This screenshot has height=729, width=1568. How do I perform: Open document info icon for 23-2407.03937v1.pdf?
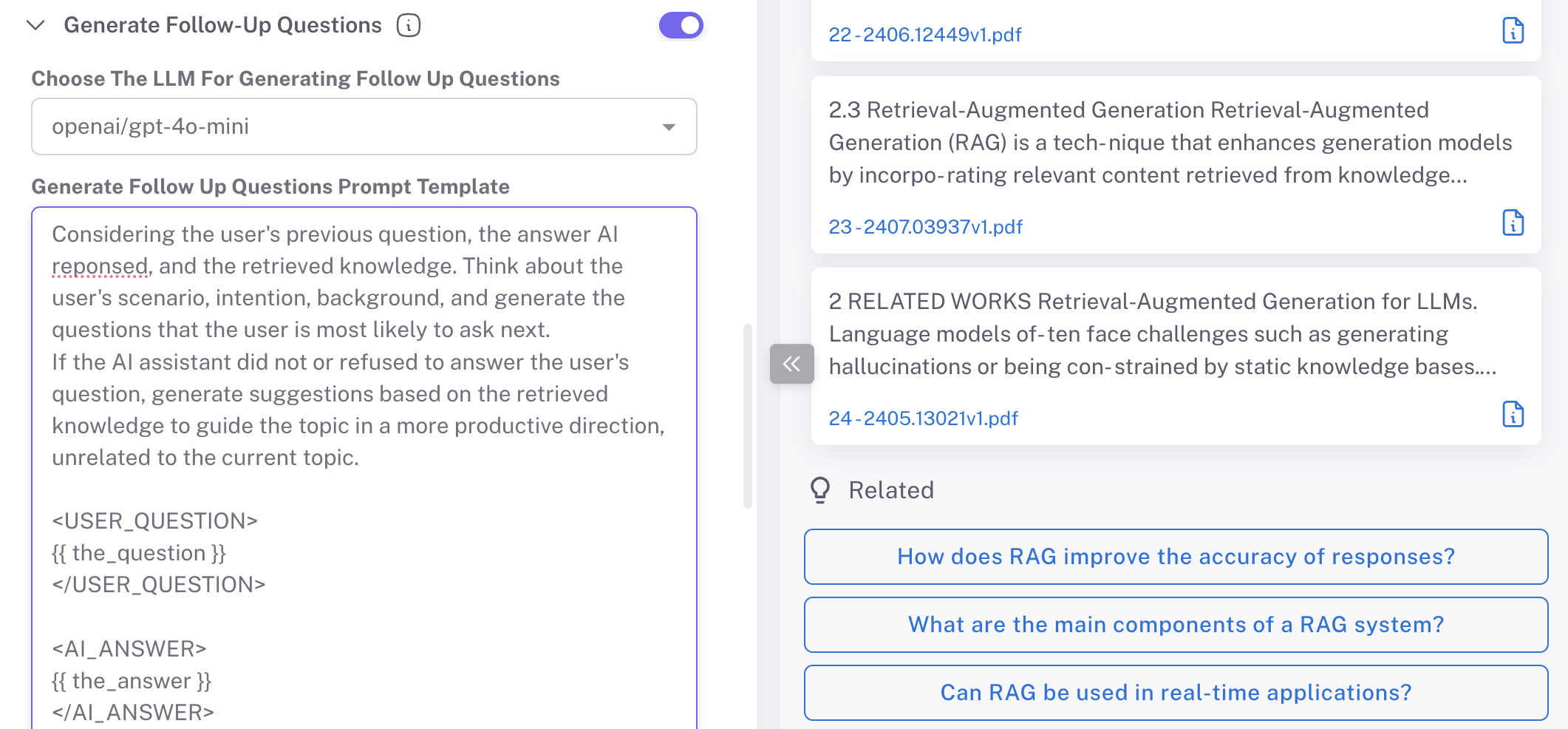pyautogui.click(x=1513, y=223)
